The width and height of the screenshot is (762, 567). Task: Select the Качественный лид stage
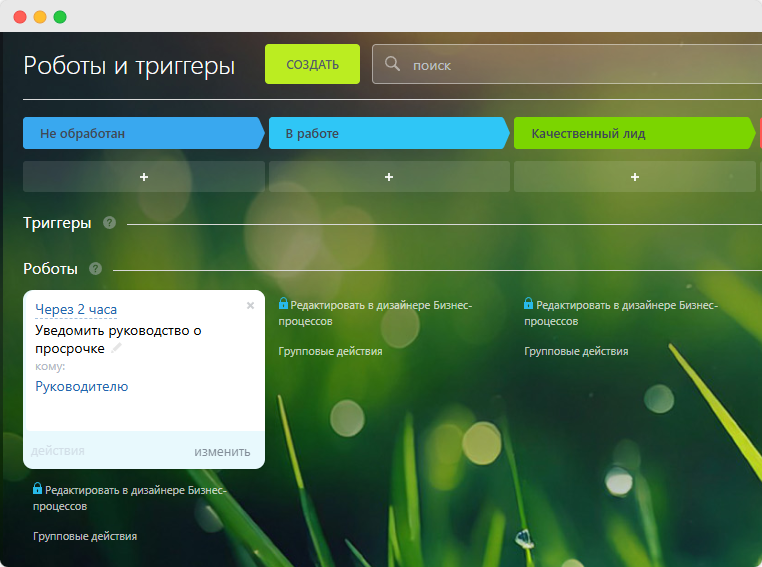(634, 133)
